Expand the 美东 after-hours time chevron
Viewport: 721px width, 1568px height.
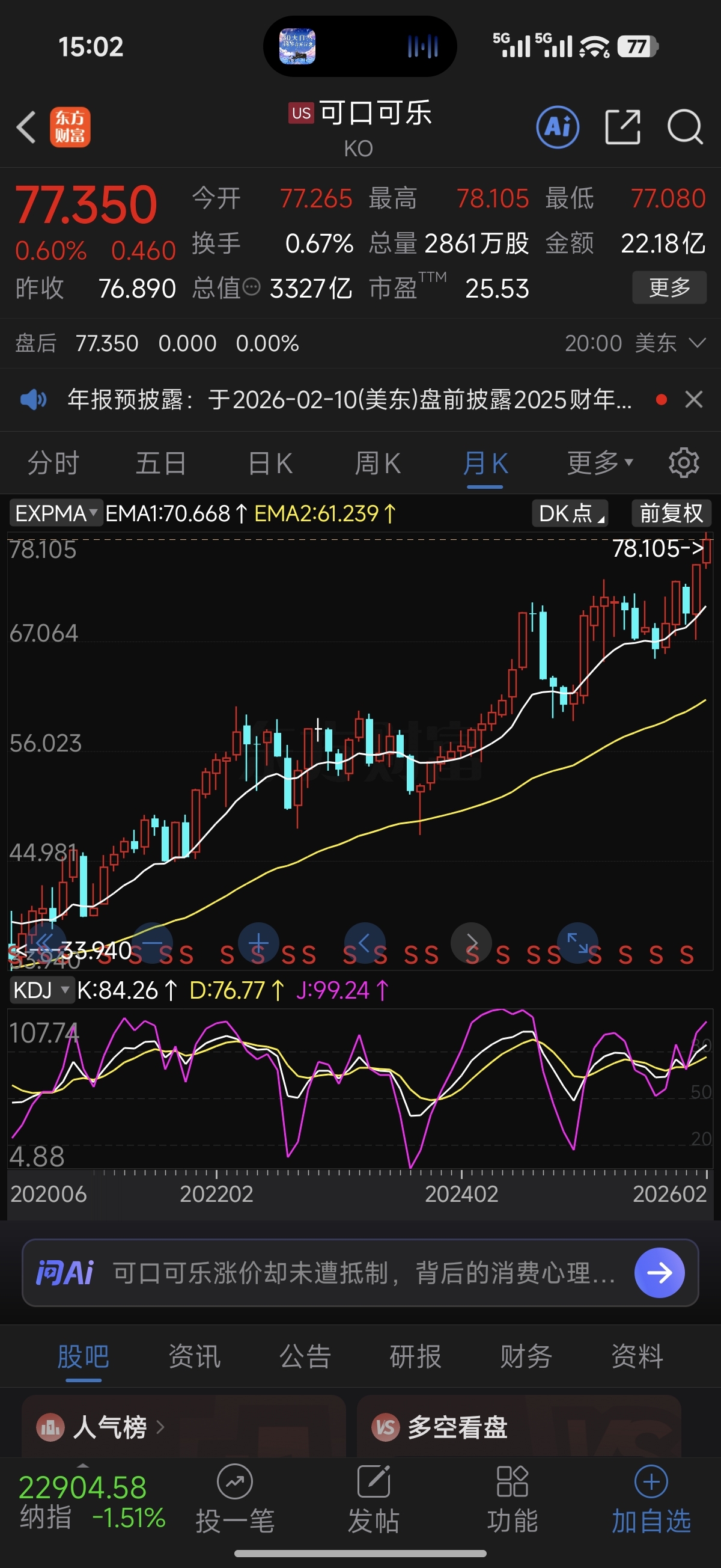pos(698,343)
